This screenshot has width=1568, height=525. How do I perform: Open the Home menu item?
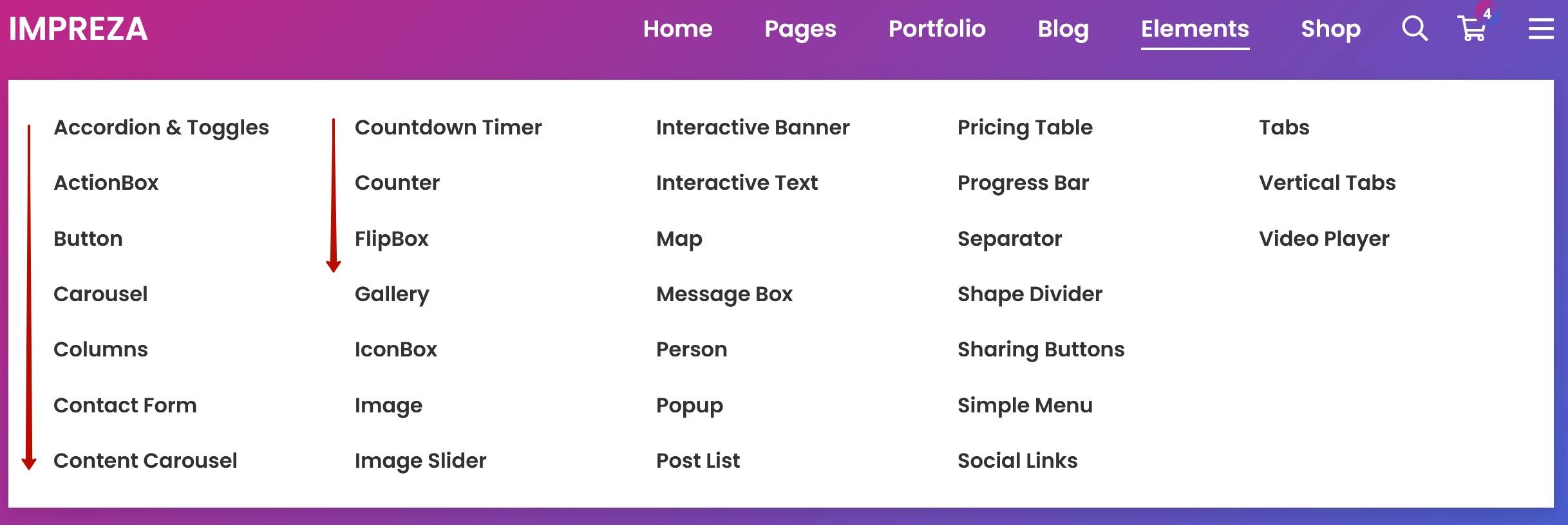(x=677, y=29)
